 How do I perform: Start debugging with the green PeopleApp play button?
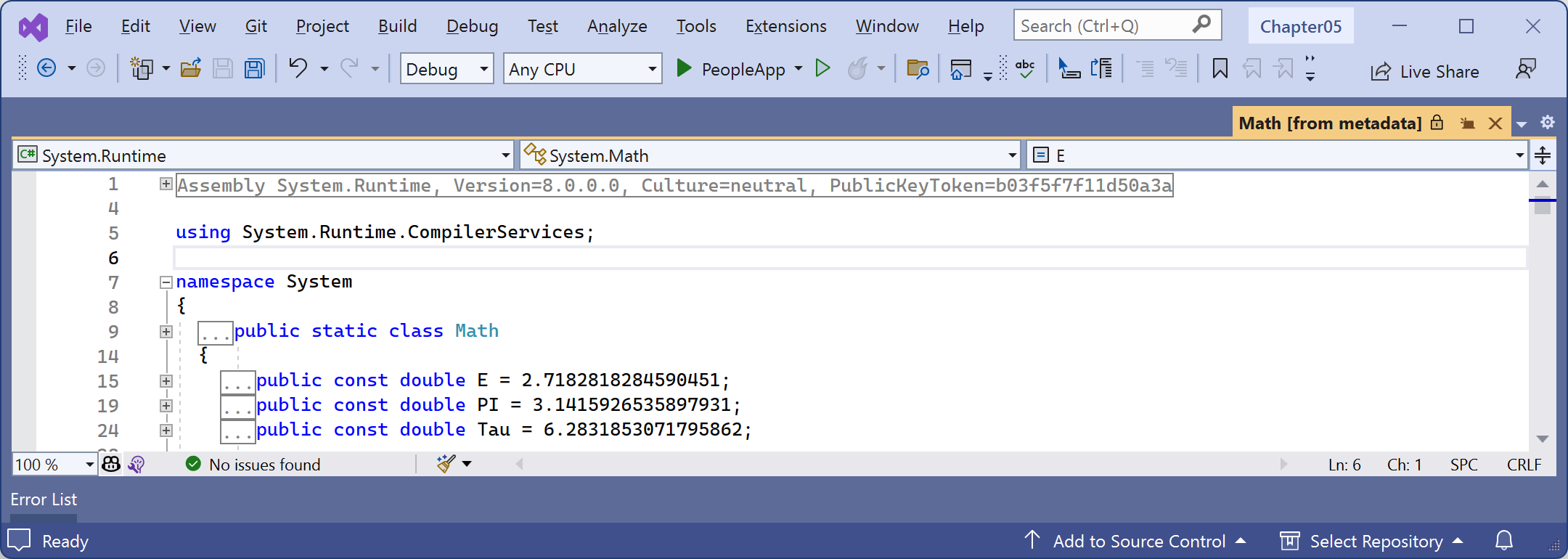[x=684, y=69]
